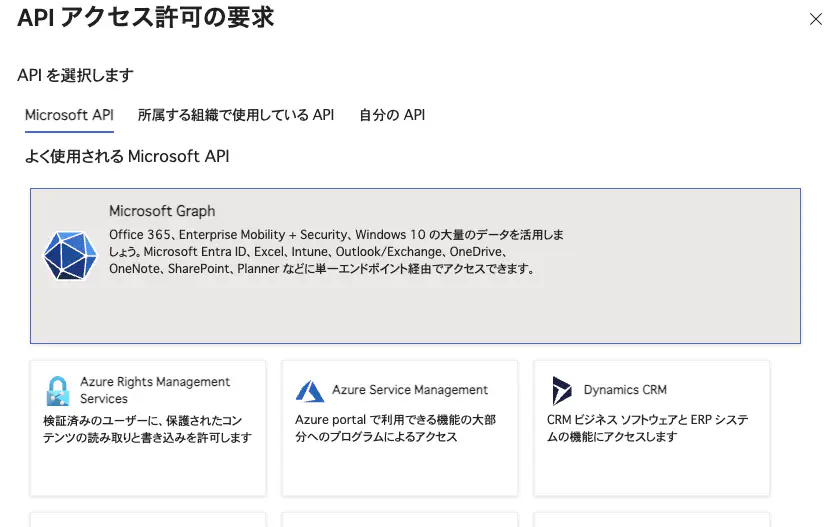
Task: Click the Microsoft Graph polyhedron icon
Action: [70, 255]
